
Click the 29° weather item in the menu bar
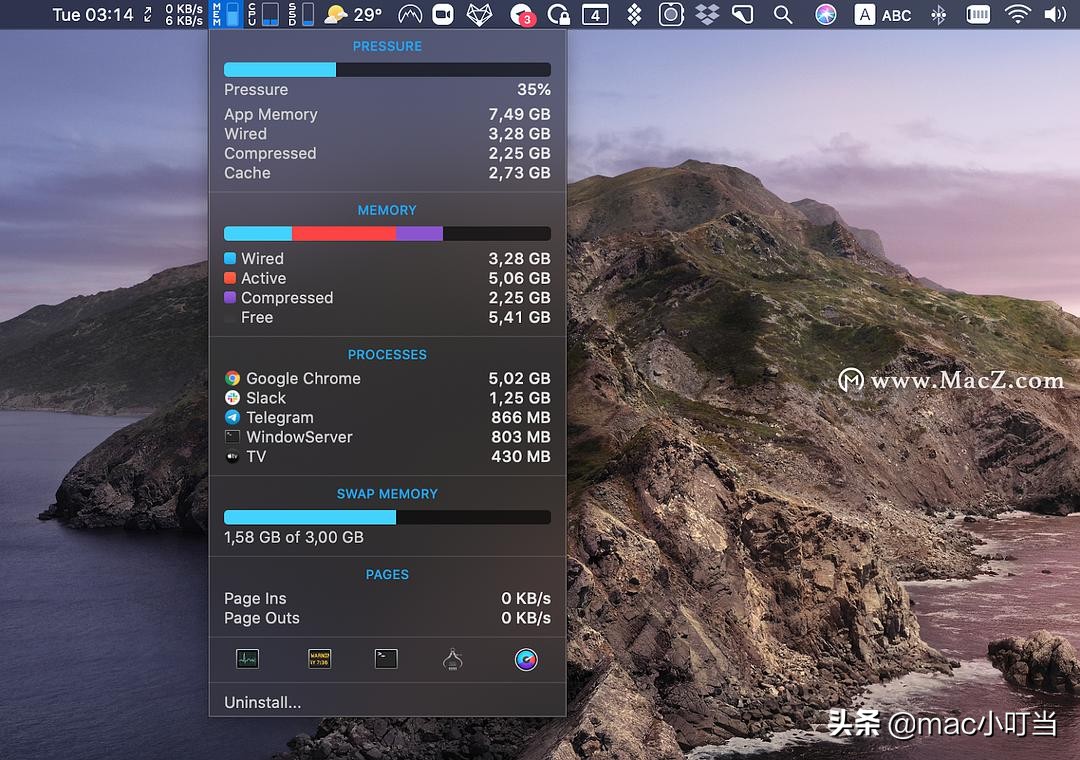[x=350, y=15]
